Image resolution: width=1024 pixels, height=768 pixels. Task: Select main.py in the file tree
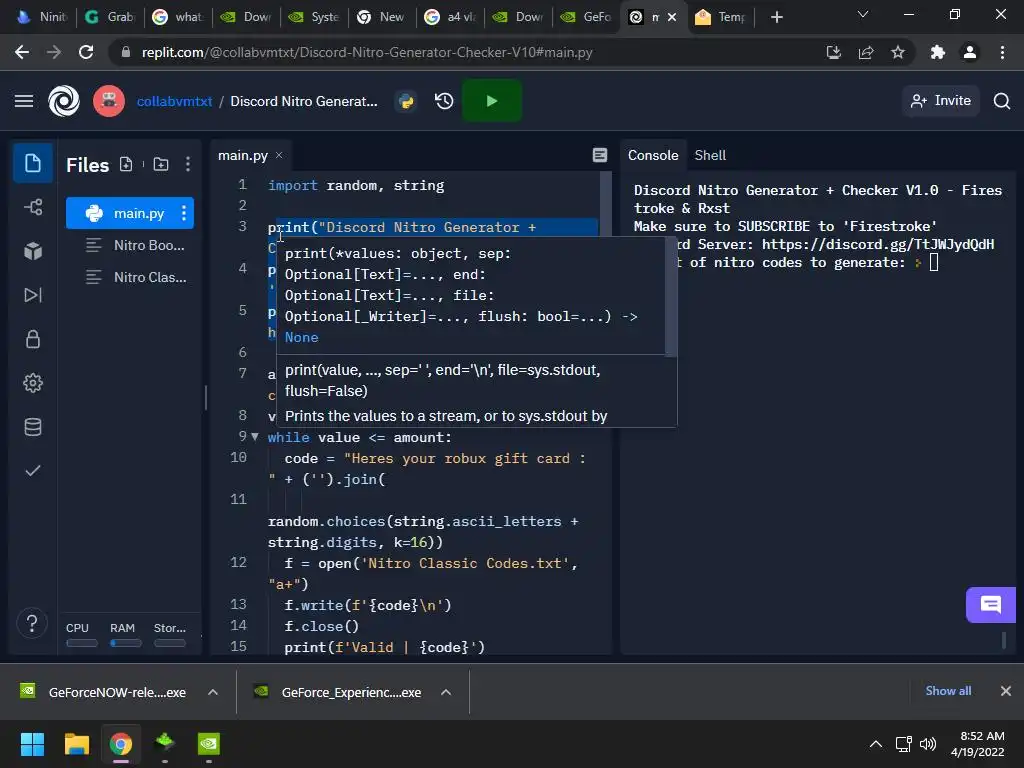(x=130, y=213)
